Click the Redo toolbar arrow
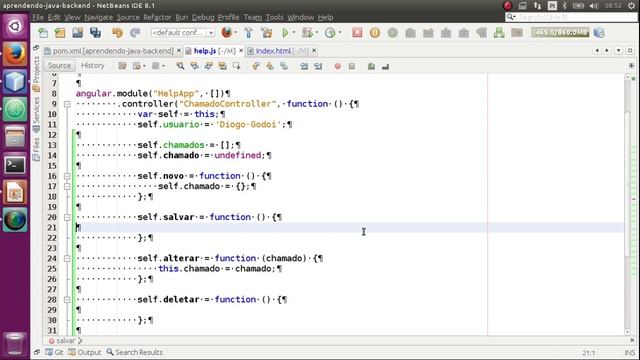 (x=135, y=33)
